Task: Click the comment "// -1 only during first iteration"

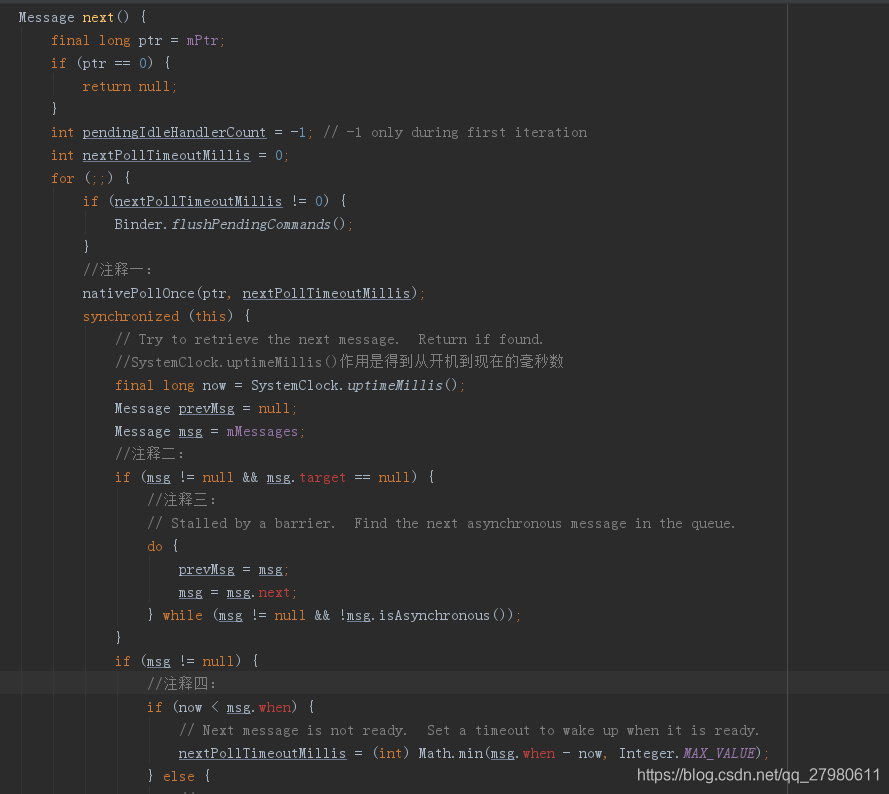Action: (455, 132)
